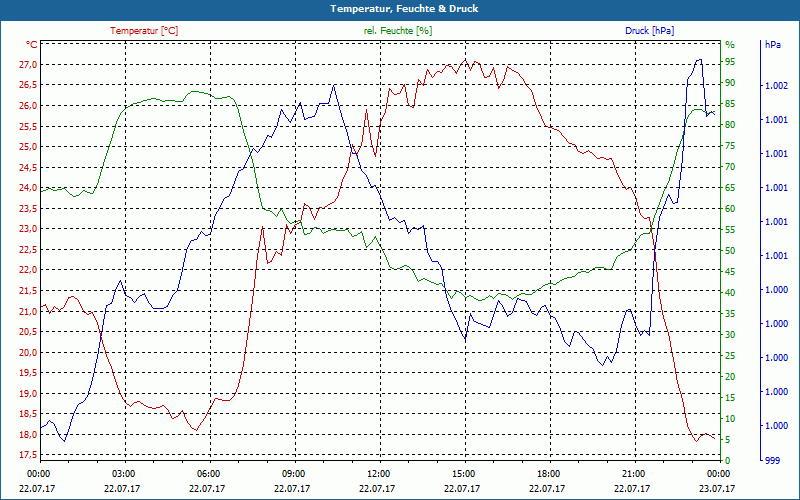
Task: Click the 00:00 label above the 23.07.17 date
Action: 718,474
